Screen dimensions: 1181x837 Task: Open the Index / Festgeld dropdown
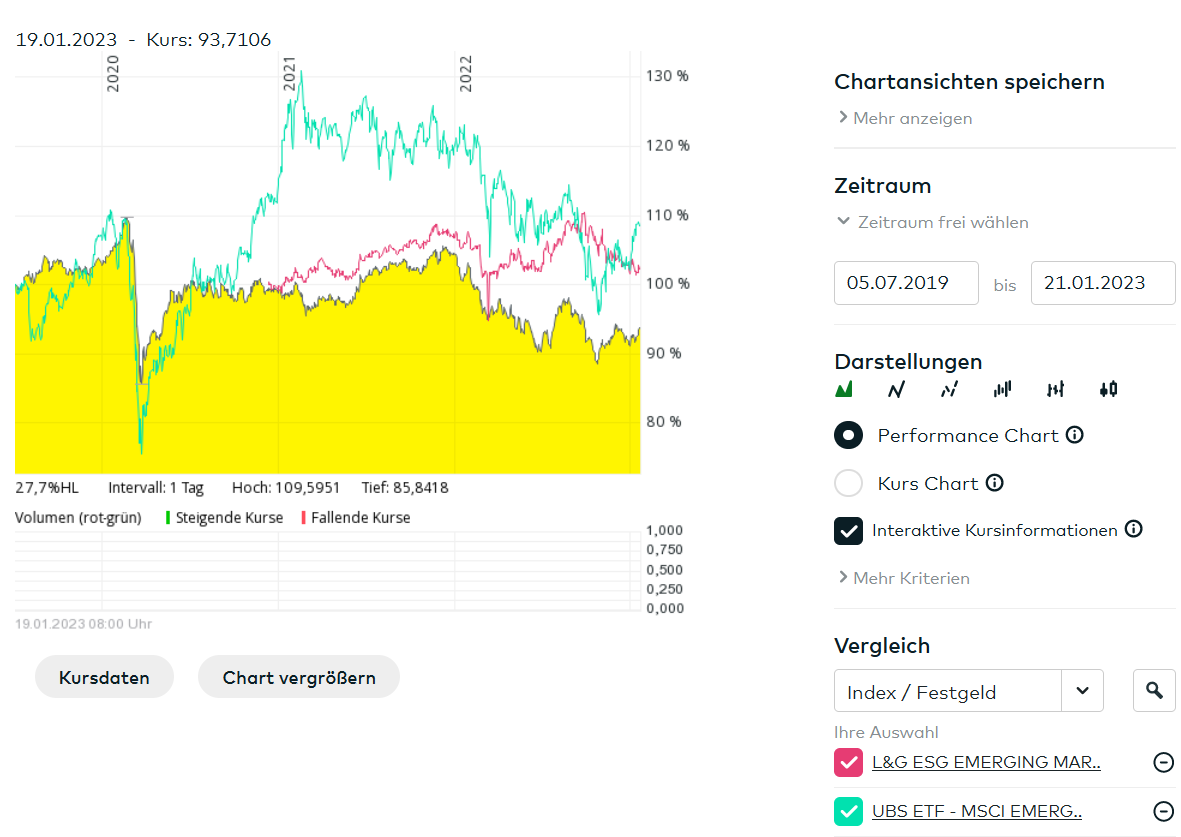(x=1082, y=691)
